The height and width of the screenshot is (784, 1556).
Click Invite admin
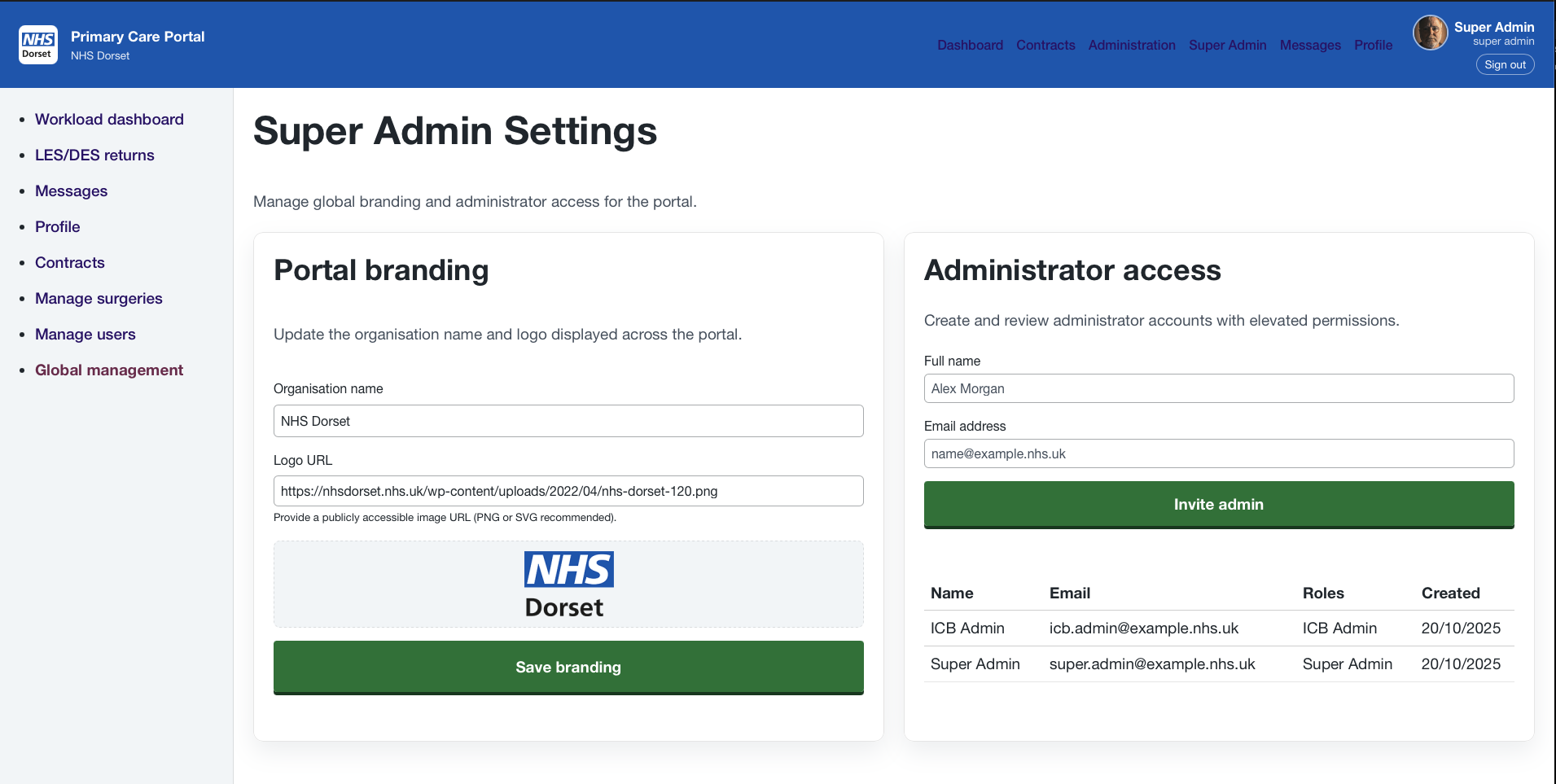tap(1218, 504)
